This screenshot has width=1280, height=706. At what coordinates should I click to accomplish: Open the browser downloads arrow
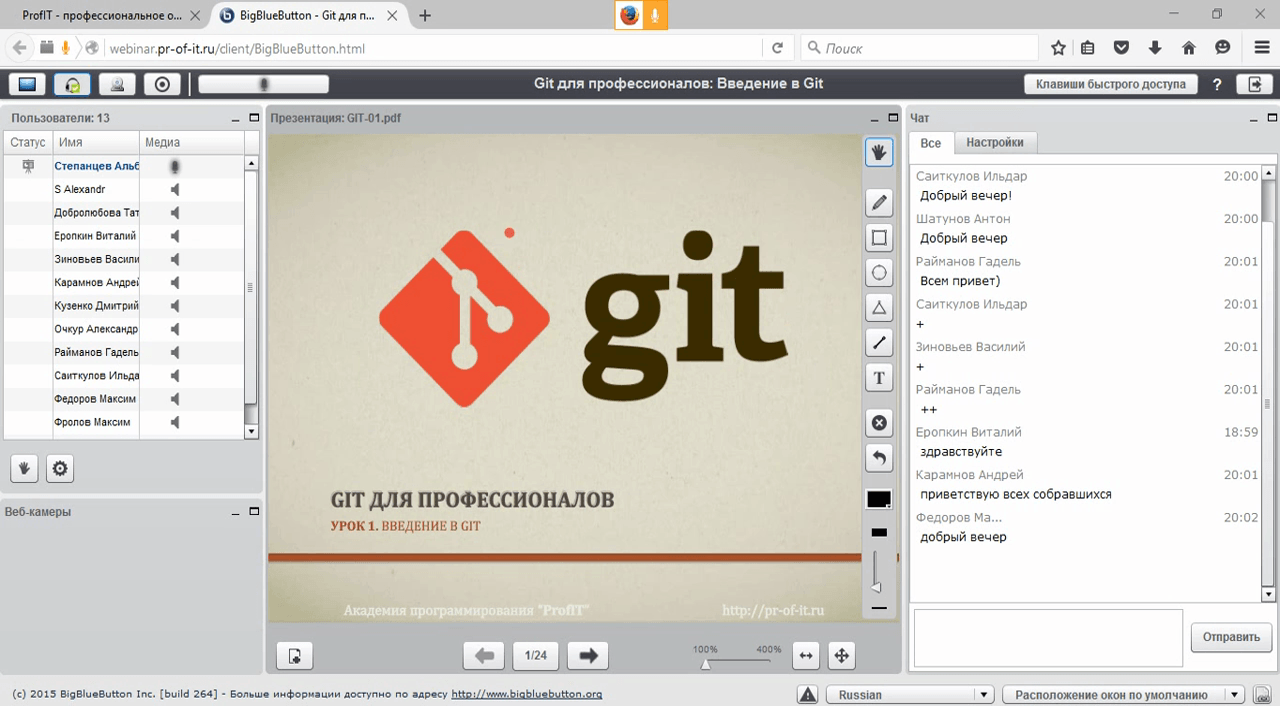click(1155, 48)
